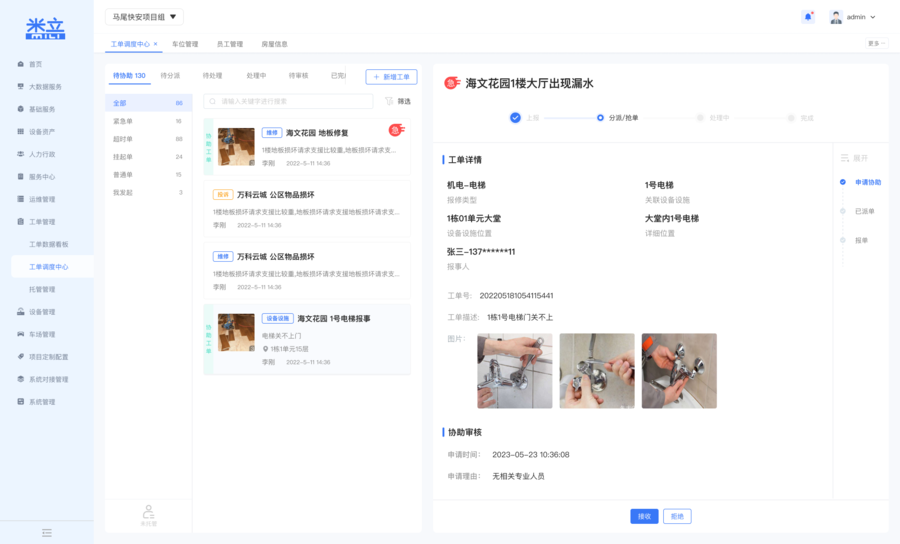
Task: Click the 米立 logo
Action: 45,28
